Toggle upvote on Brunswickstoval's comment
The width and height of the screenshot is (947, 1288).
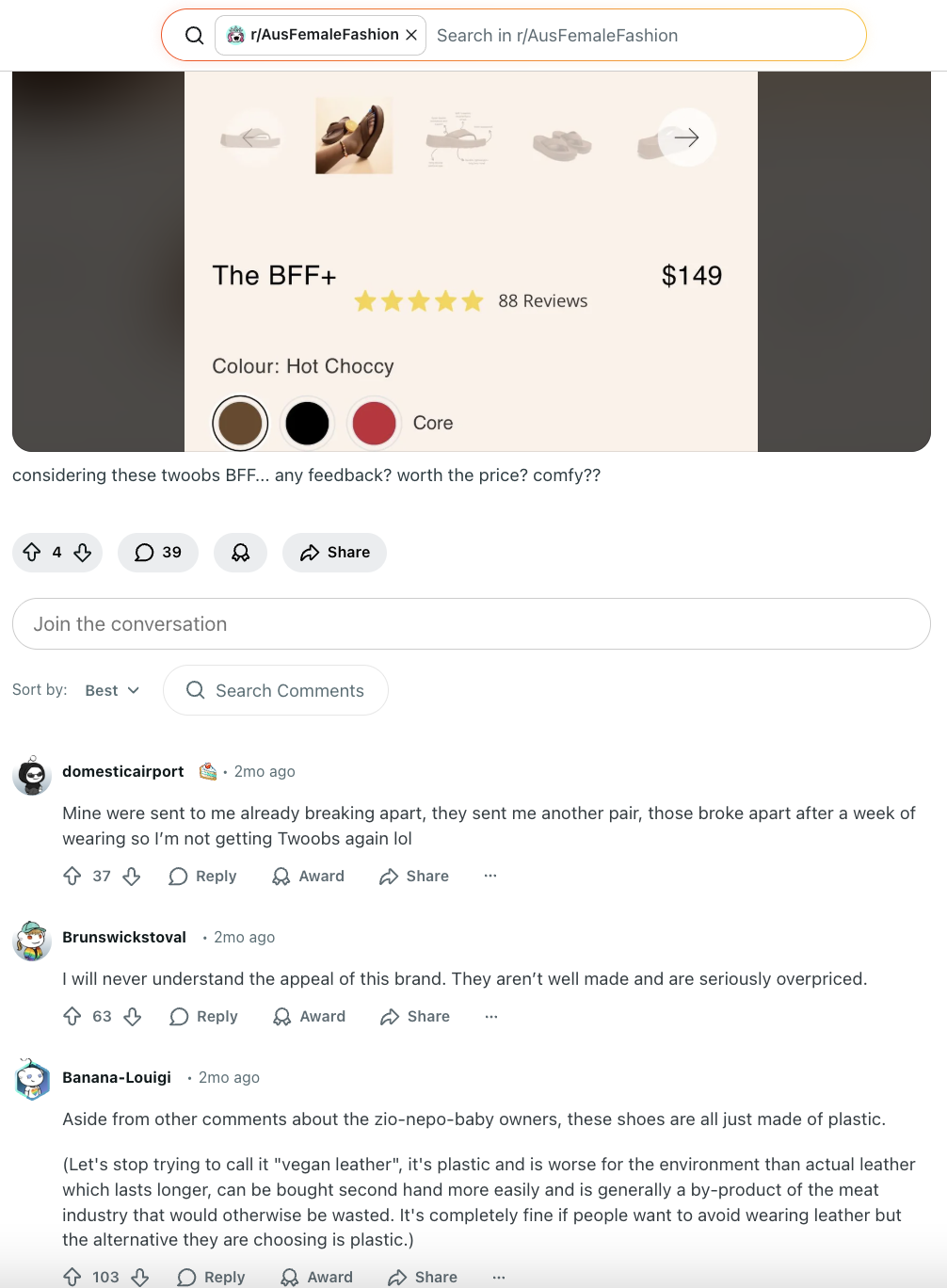click(72, 1017)
